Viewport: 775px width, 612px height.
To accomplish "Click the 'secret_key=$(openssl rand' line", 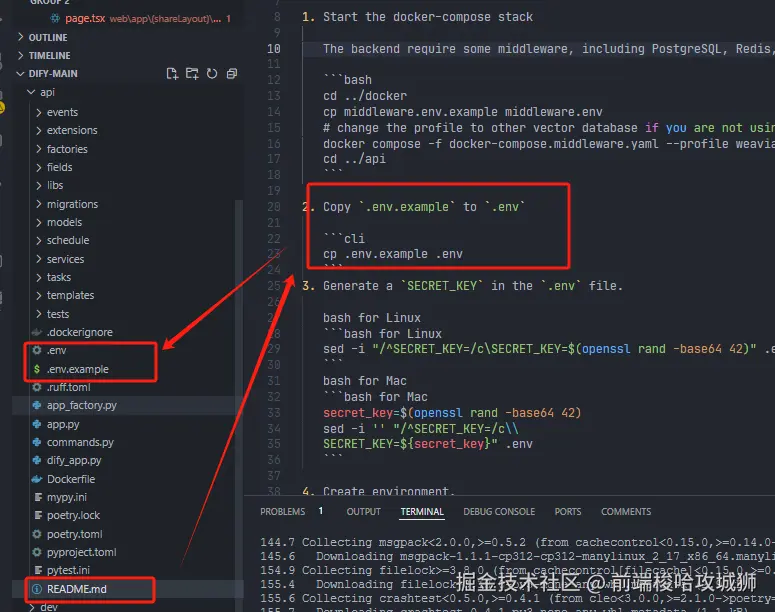I will point(452,413).
